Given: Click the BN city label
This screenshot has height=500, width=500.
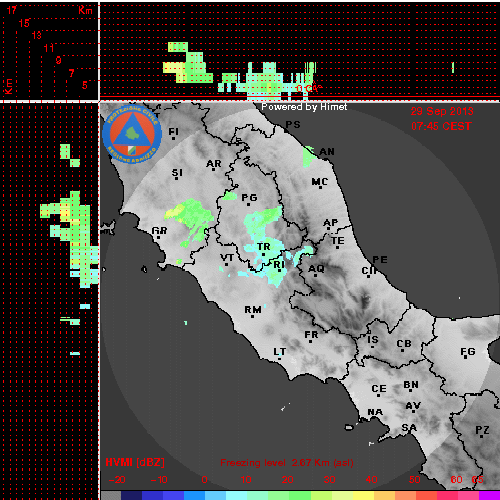Looking at the screenshot, I should (x=411, y=385).
